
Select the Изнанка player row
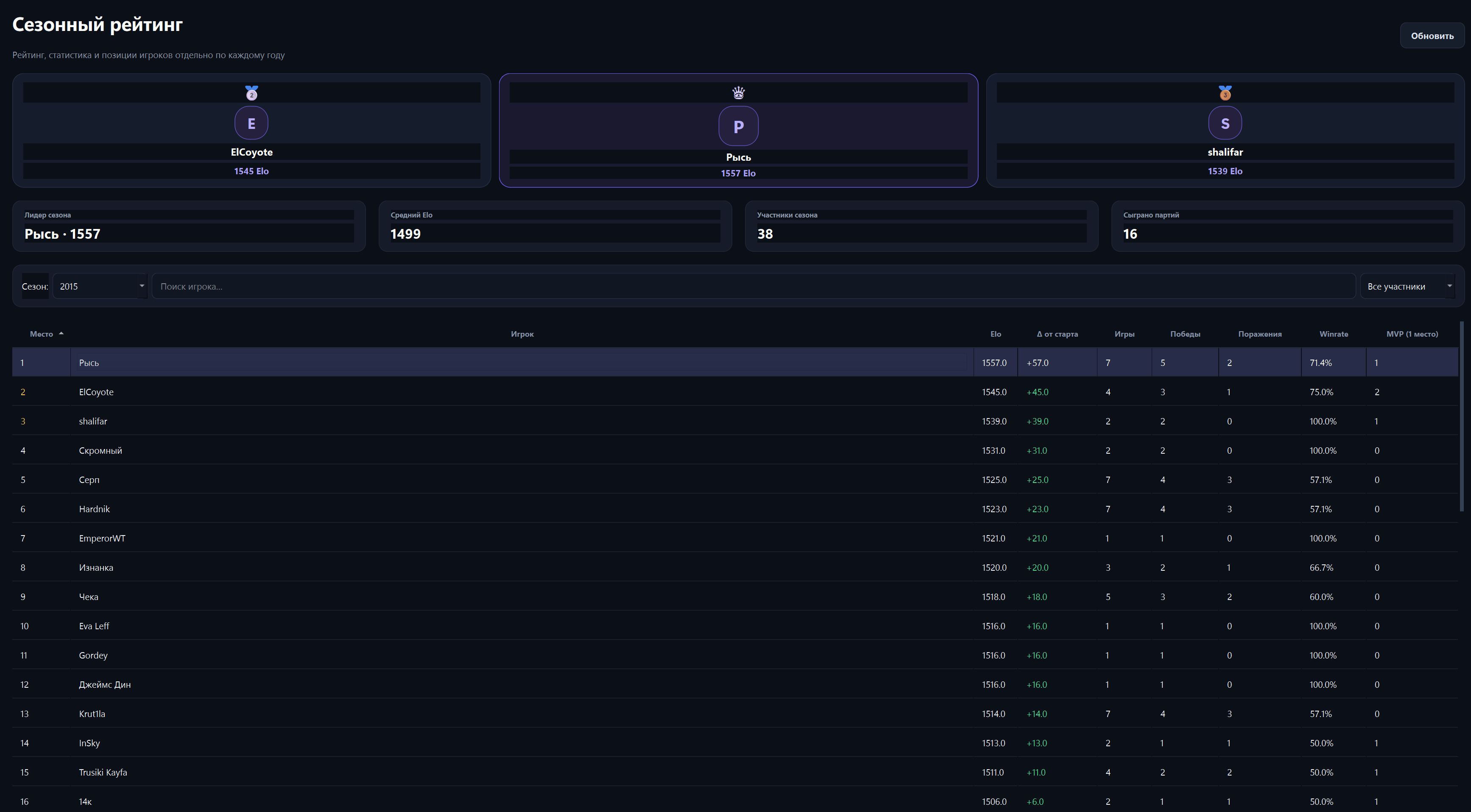click(735, 568)
